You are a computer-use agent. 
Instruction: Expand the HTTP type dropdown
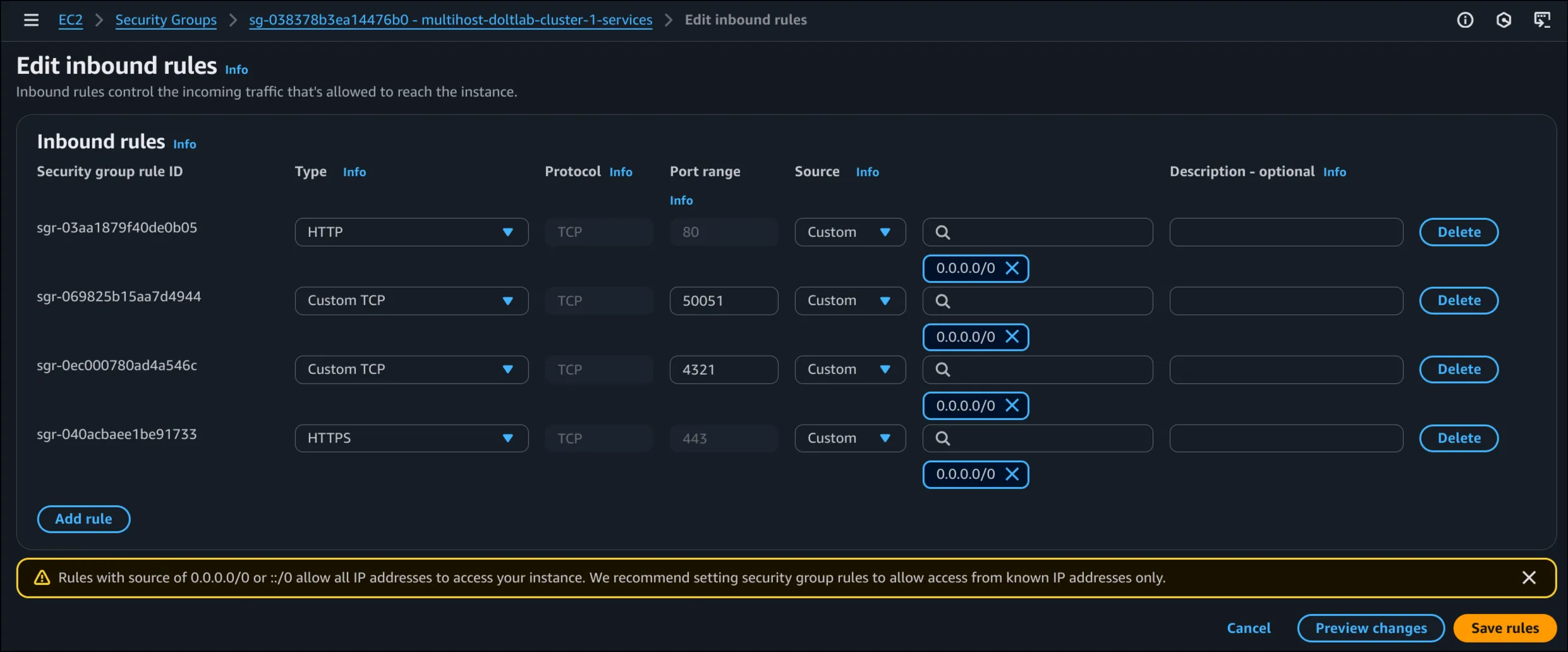(411, 232)
